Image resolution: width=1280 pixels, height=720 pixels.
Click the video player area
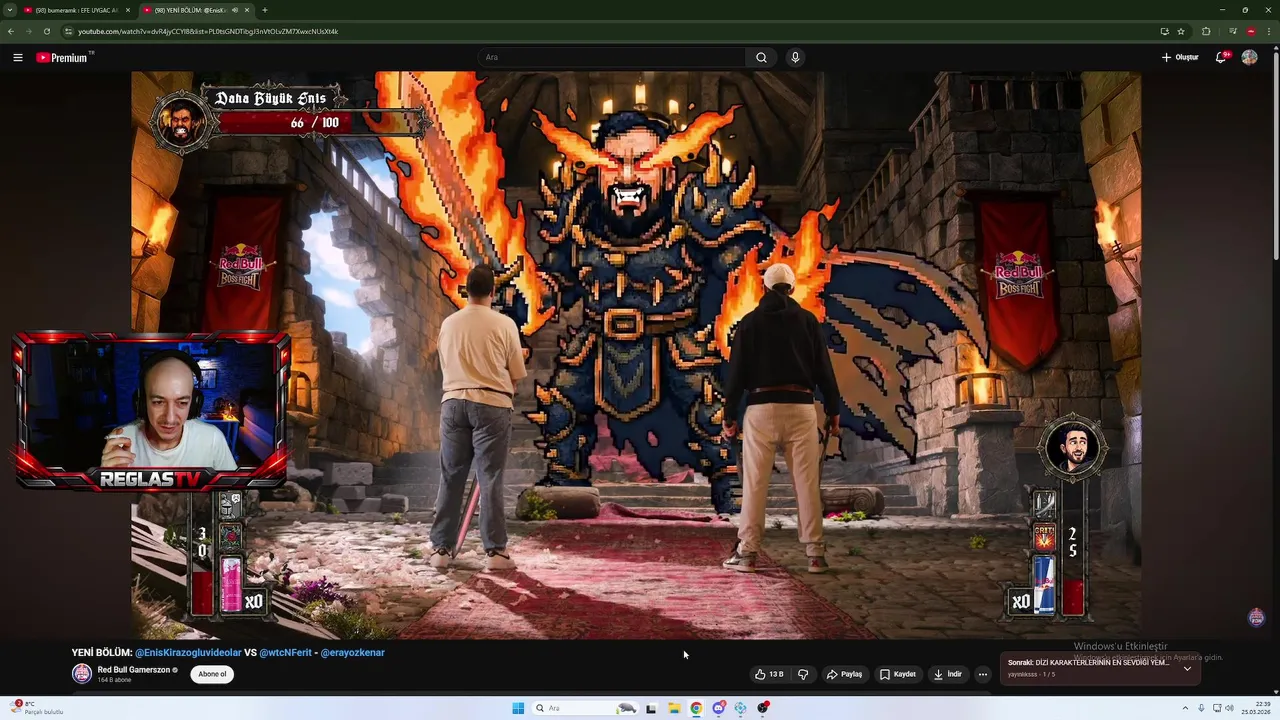coord(636,355)
